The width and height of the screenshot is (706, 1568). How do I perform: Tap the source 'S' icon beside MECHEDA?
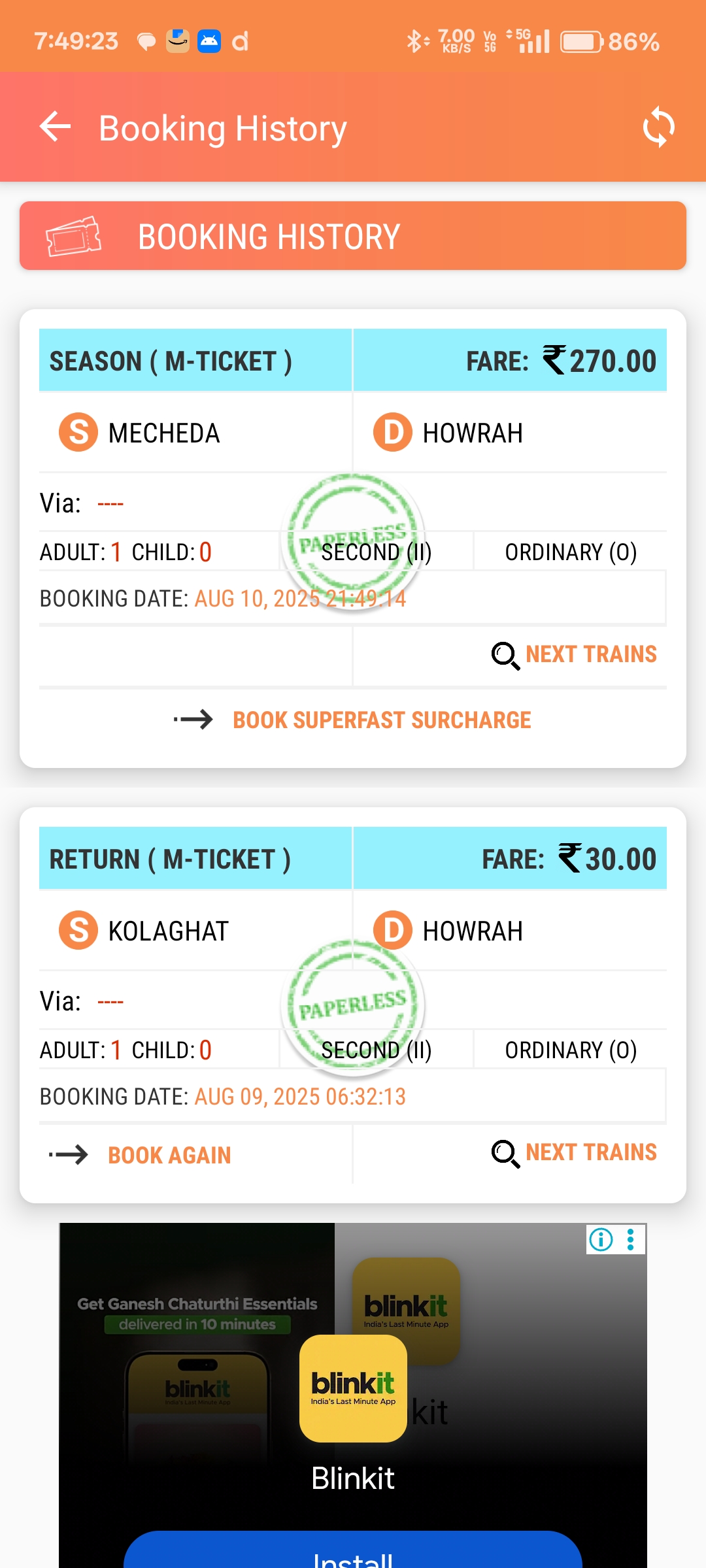[78, 433]
